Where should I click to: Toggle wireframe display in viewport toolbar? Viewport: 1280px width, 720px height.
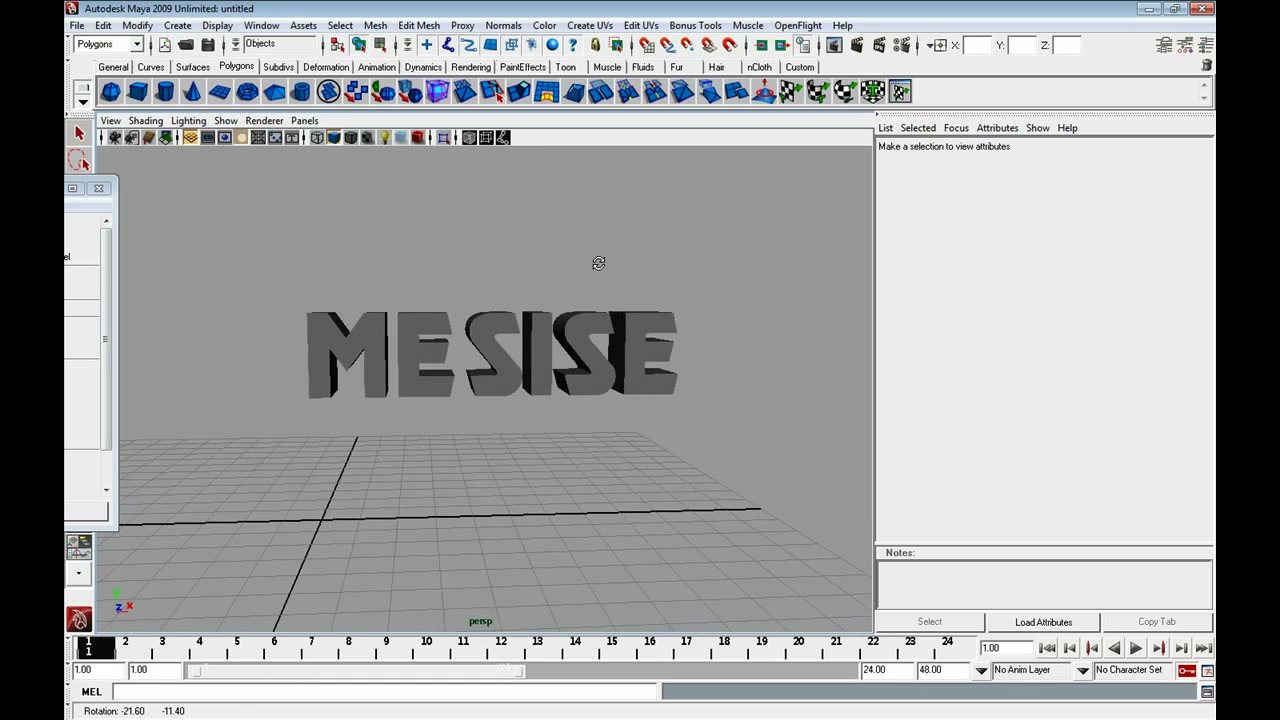click(317, 138)
